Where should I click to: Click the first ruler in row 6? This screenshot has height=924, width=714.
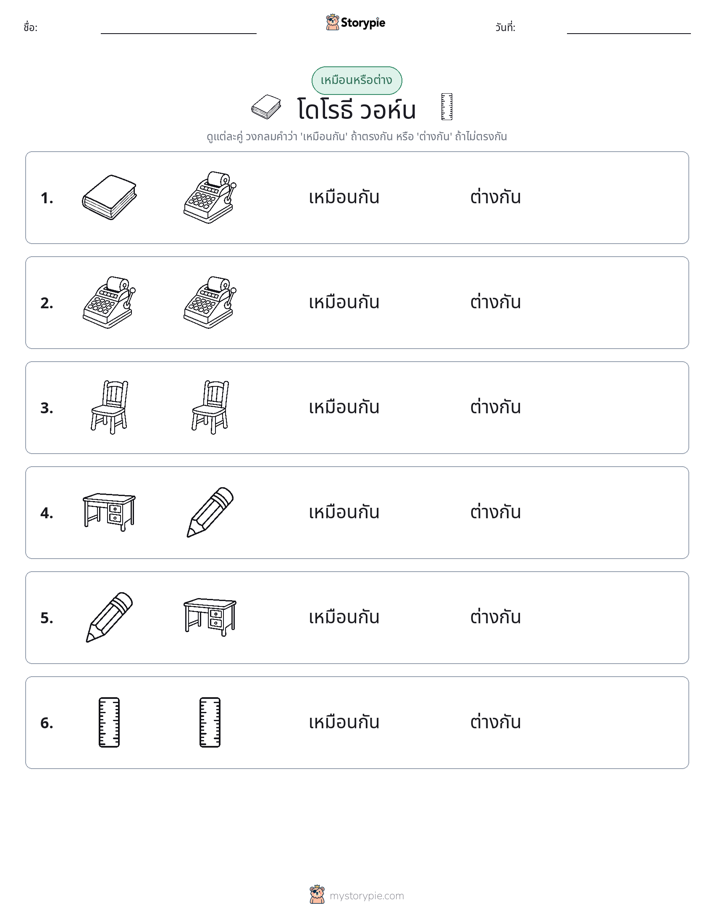pyautogui.click(x=110, y=722)
